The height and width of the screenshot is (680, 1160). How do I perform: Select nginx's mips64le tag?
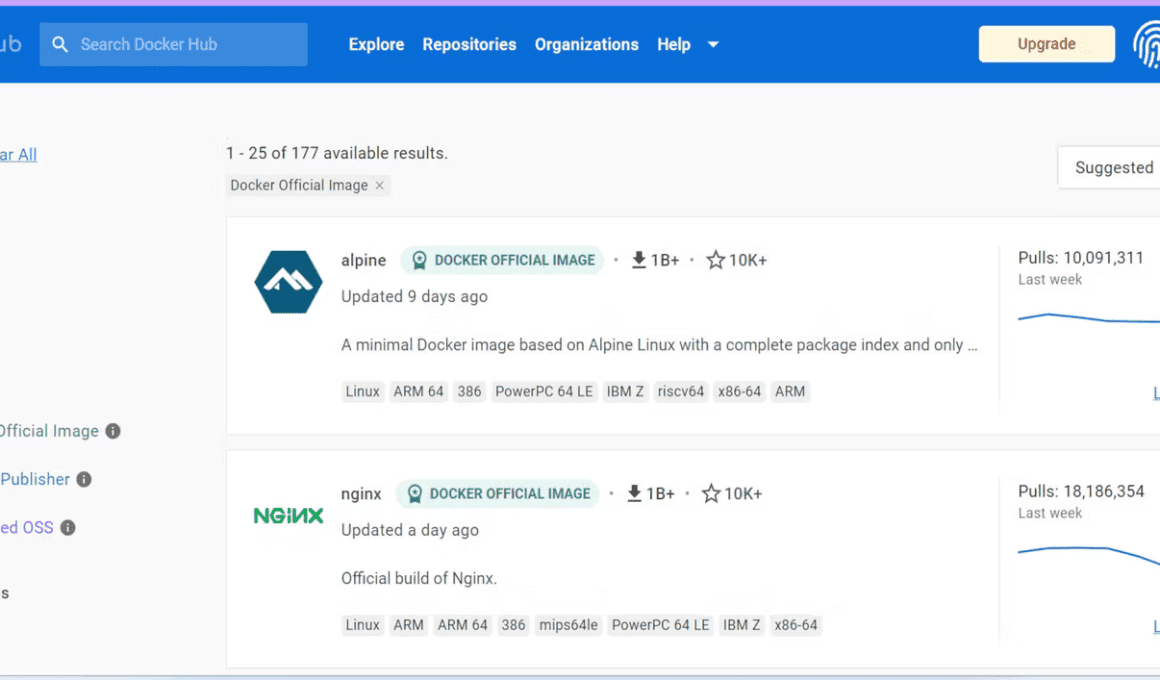[568, 625]
